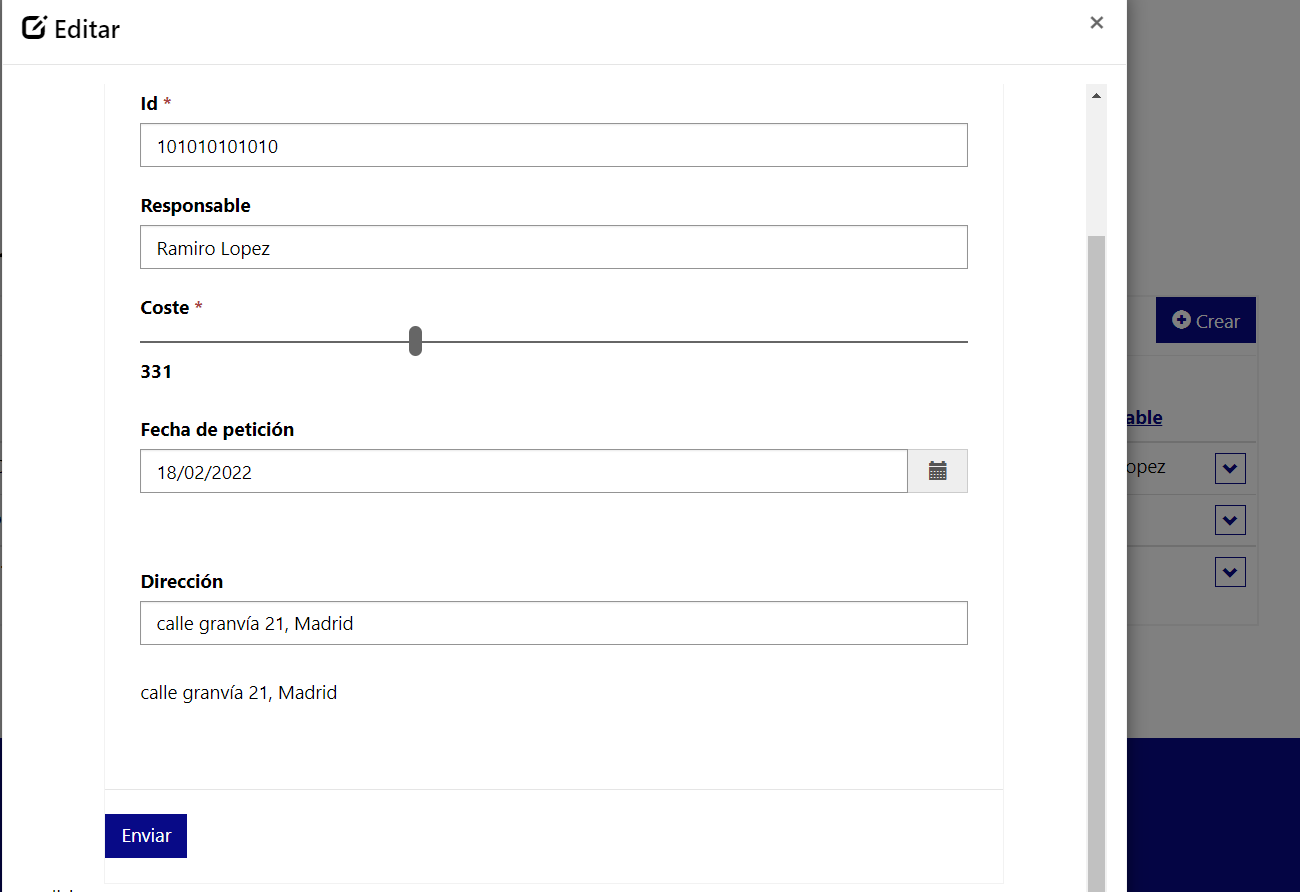The image size is (1300, 892).
Task: Focus the Dirección address input box
Action: pos(553,623)
